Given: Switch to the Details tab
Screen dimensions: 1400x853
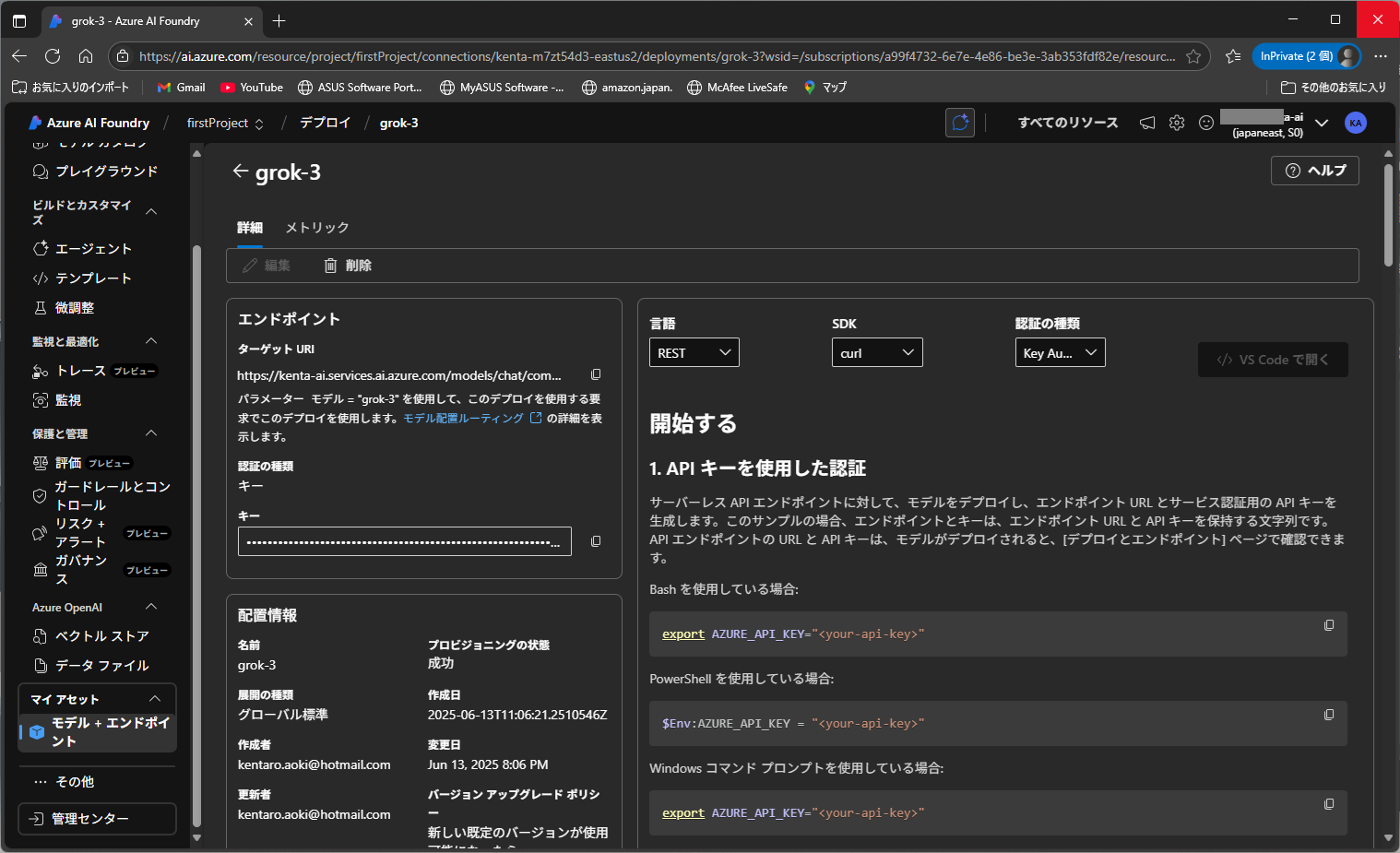Looking at the screenshot, I should click(x=250, y=228).
